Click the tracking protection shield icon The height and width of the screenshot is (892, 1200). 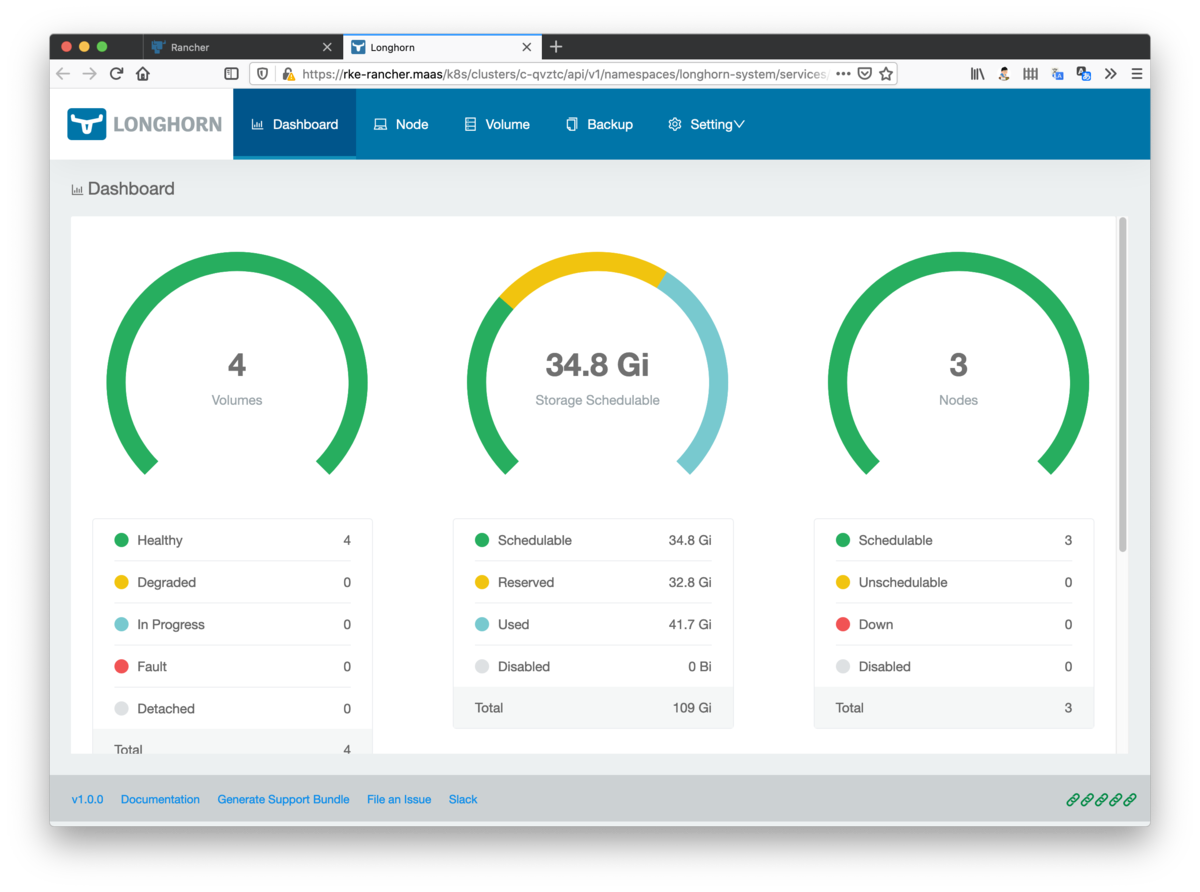tap(263, 74)
